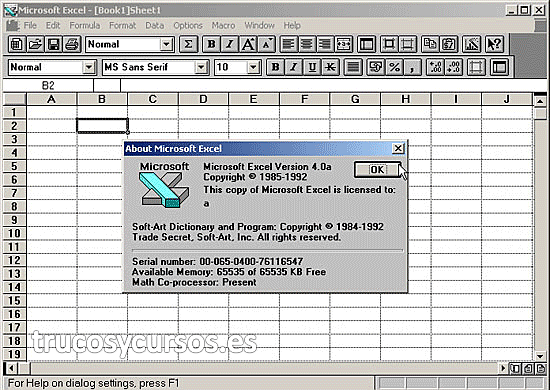Apply the bottom border icon

pyautogui.click(x=408, y=44)
